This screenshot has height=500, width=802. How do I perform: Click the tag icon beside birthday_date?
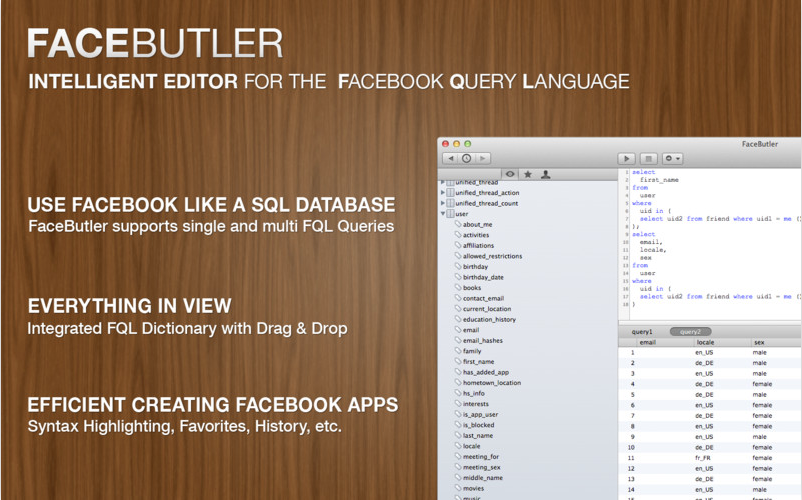[x=458, y=277]
